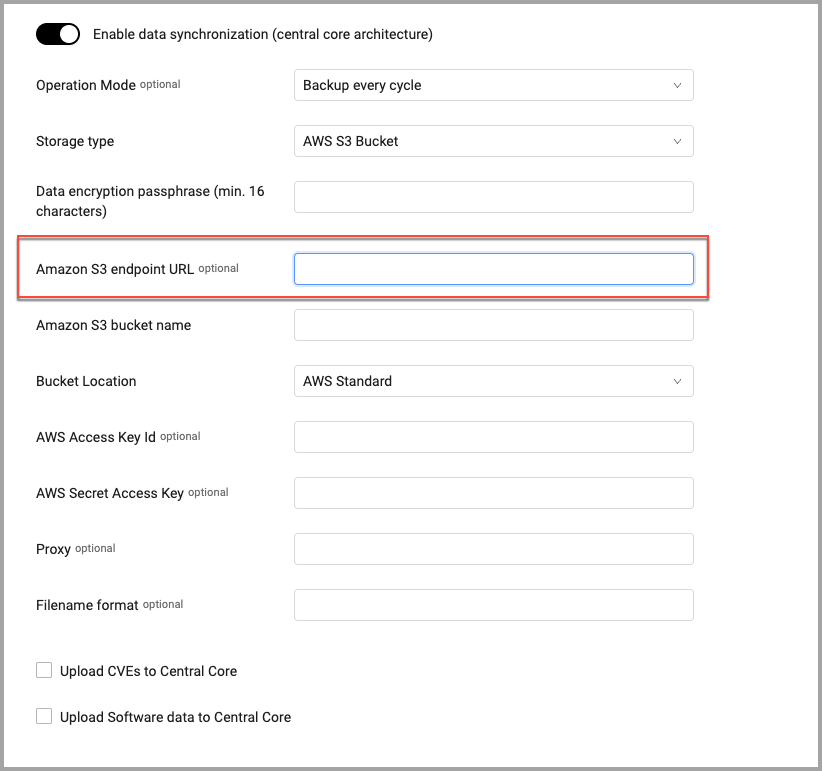This screenshot has height=771, width=822.
Task: Expand the Storage type dropdown
Action: [x=493, y=141]
